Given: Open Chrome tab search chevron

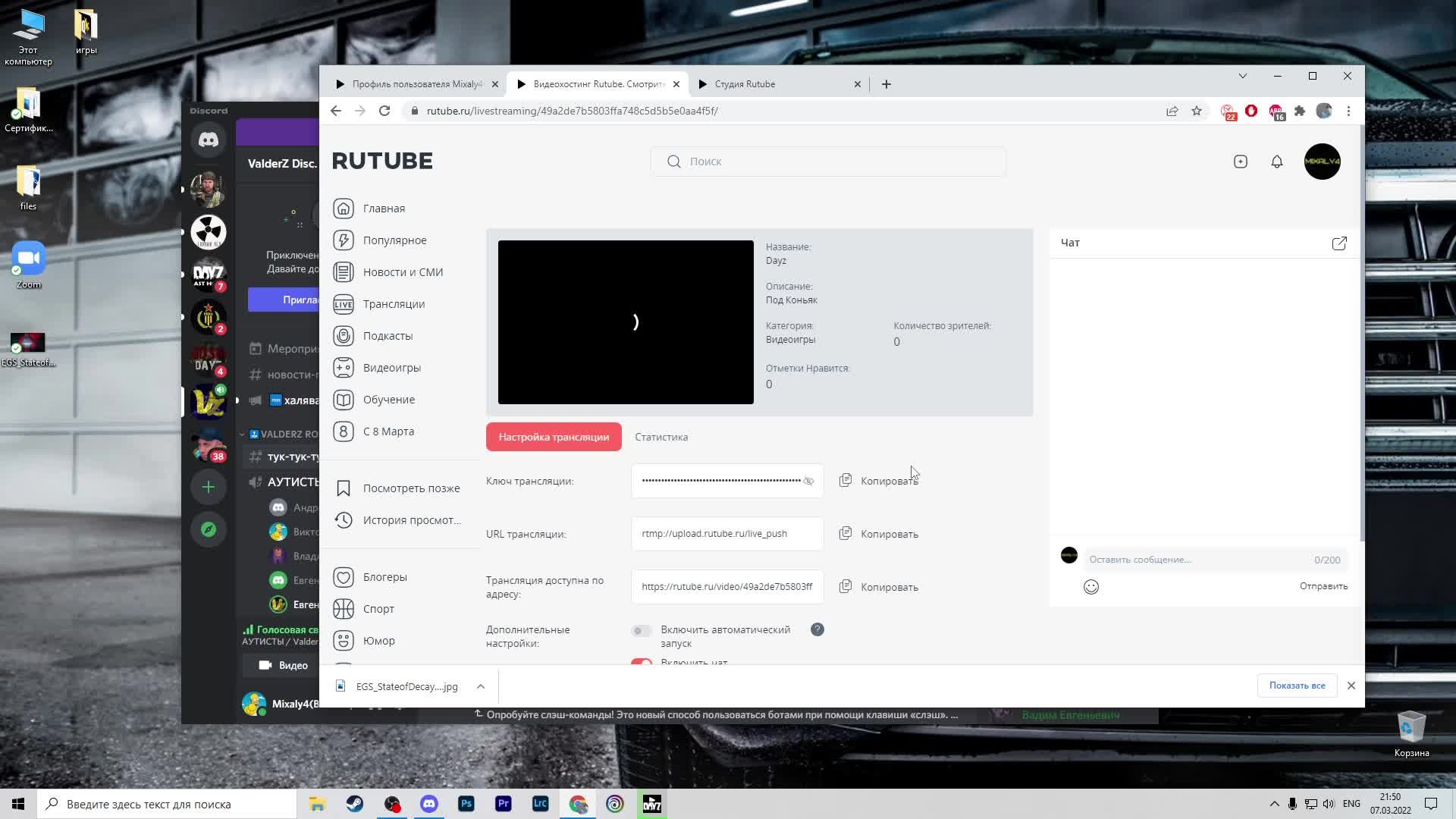Looking at the screenshot, I should click(x=1242, y=76).
